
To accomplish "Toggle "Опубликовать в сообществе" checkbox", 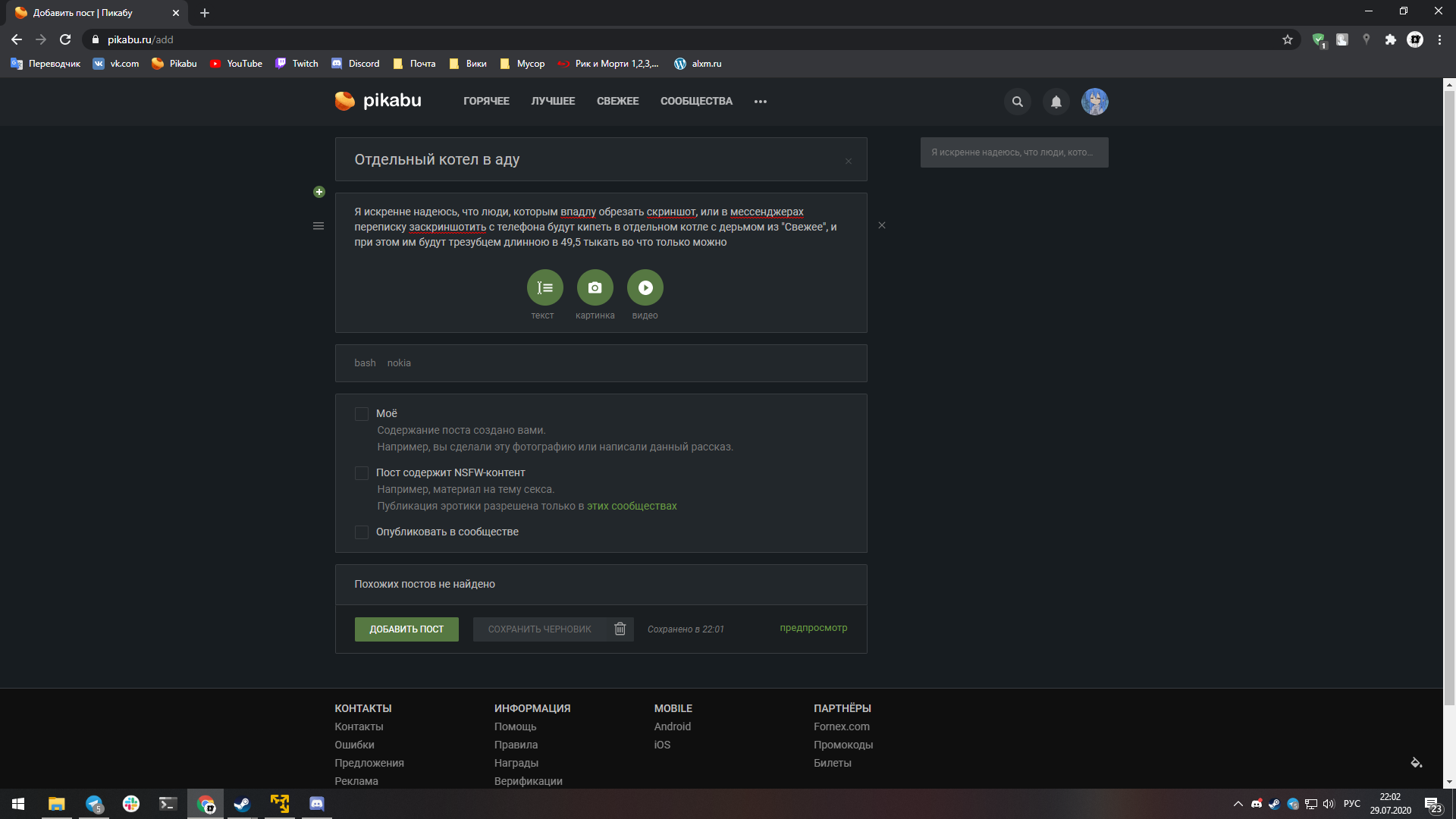I will pyautogui.click(x=362, y=532).
